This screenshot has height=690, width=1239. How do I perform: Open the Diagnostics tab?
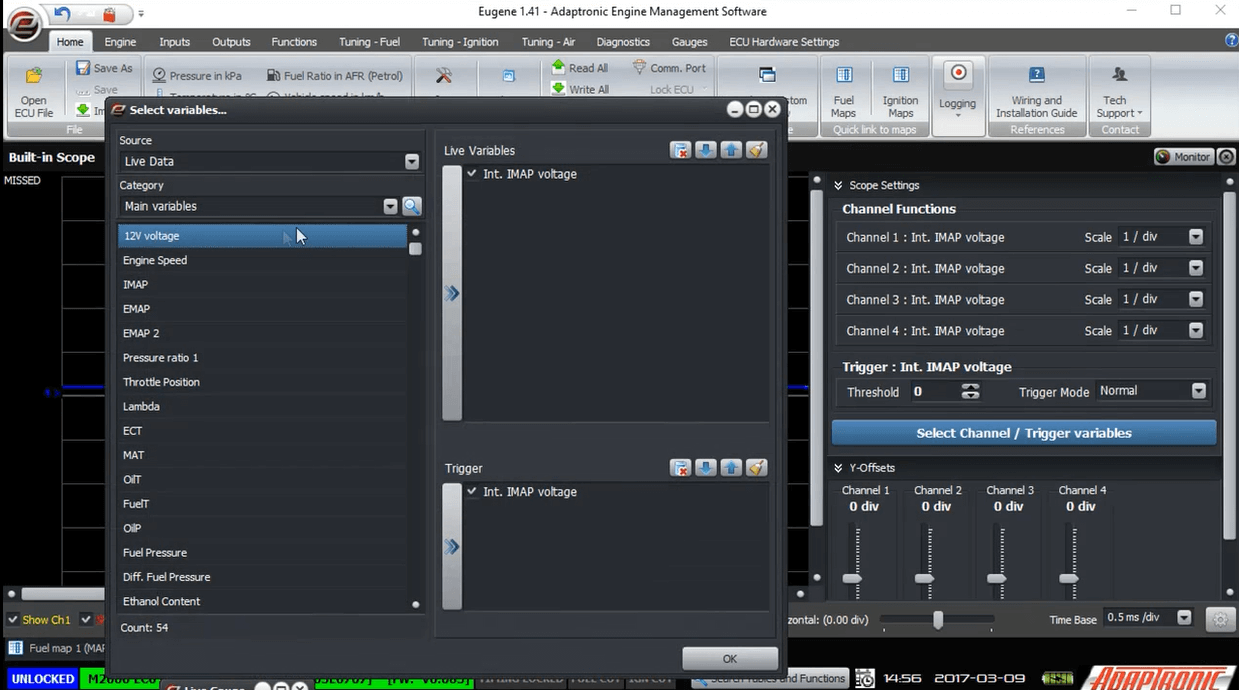click(623, 42)
